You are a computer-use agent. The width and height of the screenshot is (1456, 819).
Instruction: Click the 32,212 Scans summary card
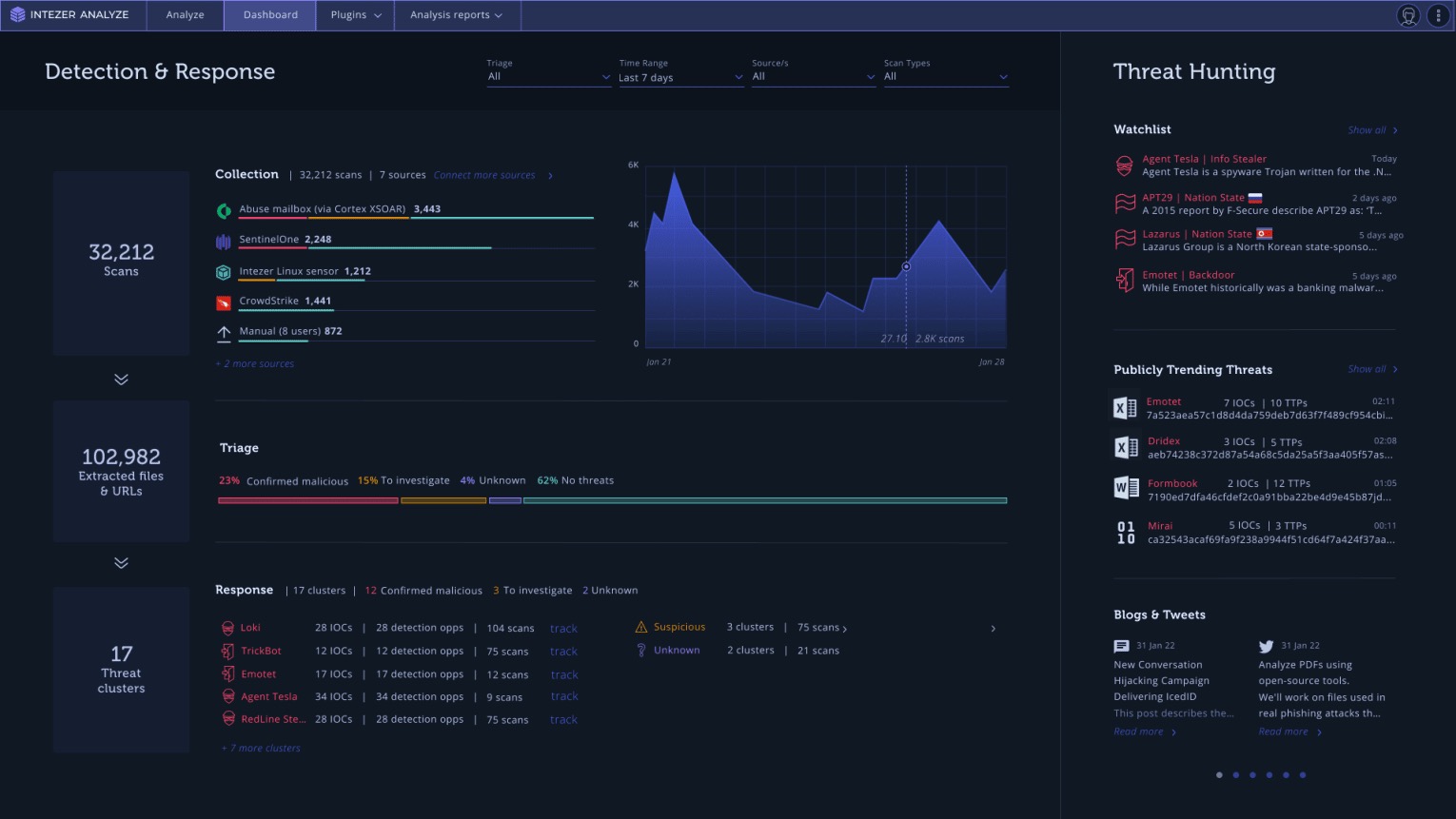point(121,263)
